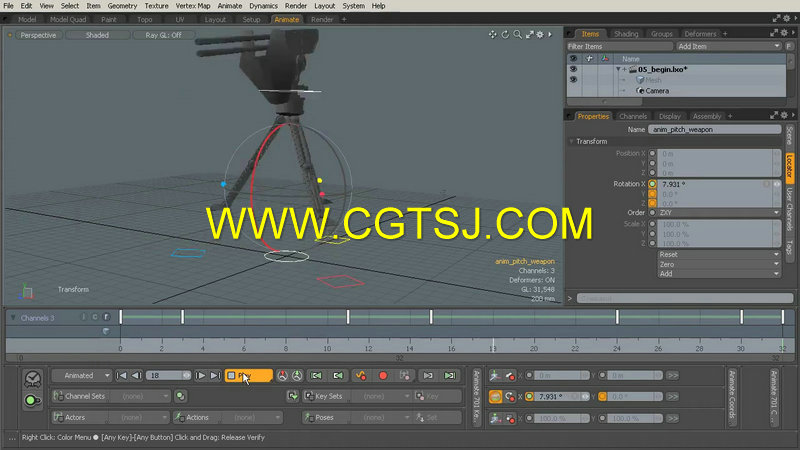Open the Animate menu
The image size is (800, 450).
pyautogui.click(x=230, y=6)
